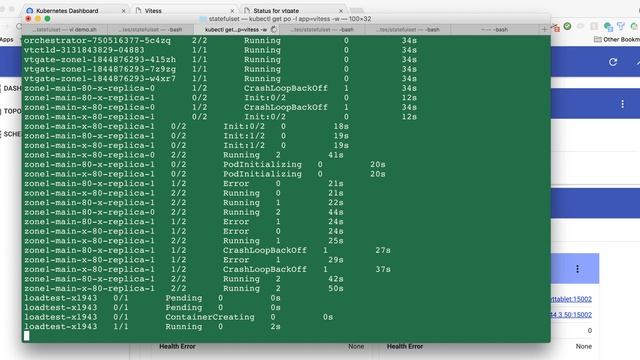640x360 pixels.
Task: Click the 'Health Error' label on the right card
Action: pyautogui.click(x=405, y=346)
